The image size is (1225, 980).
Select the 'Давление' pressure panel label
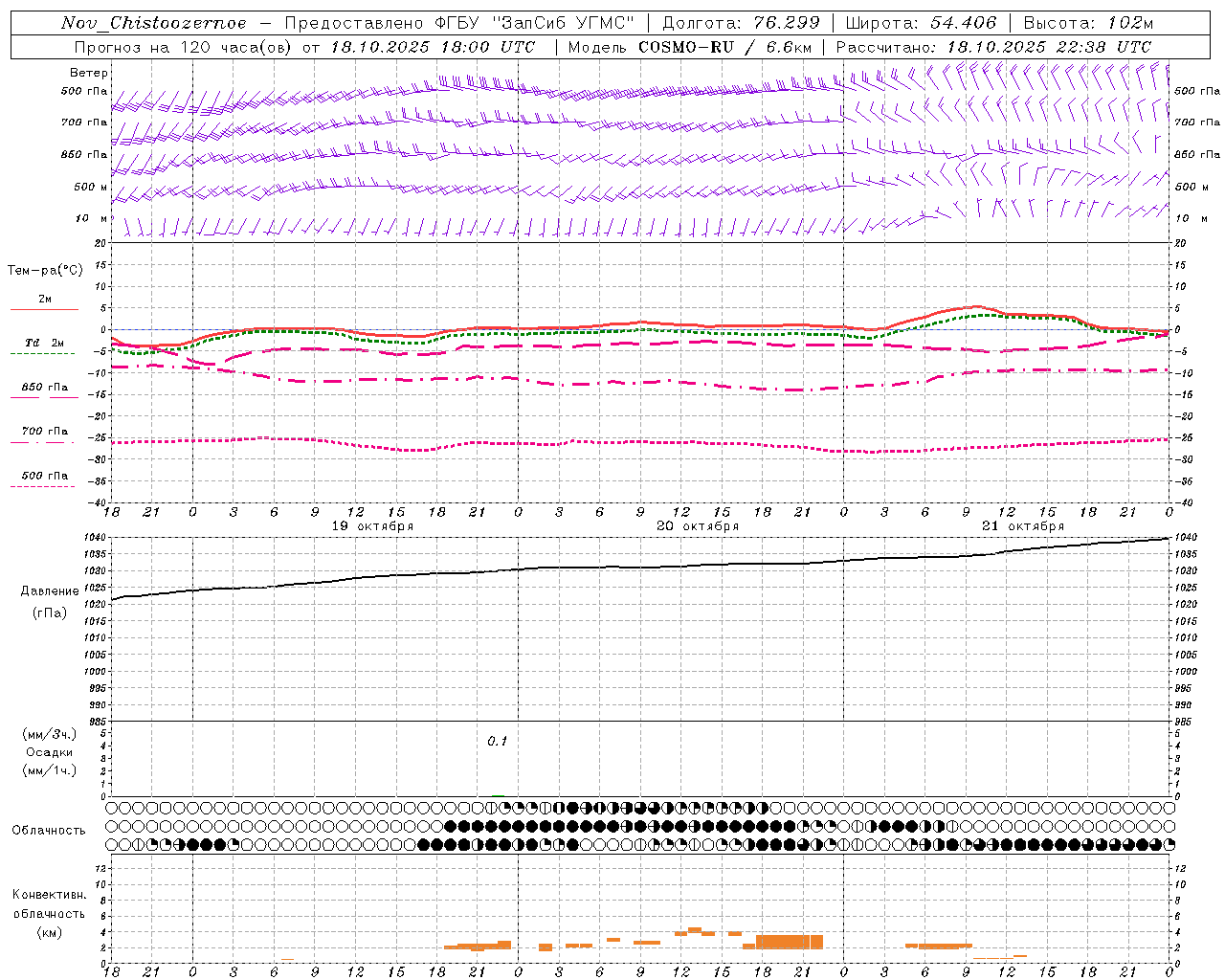coord(50,591)
